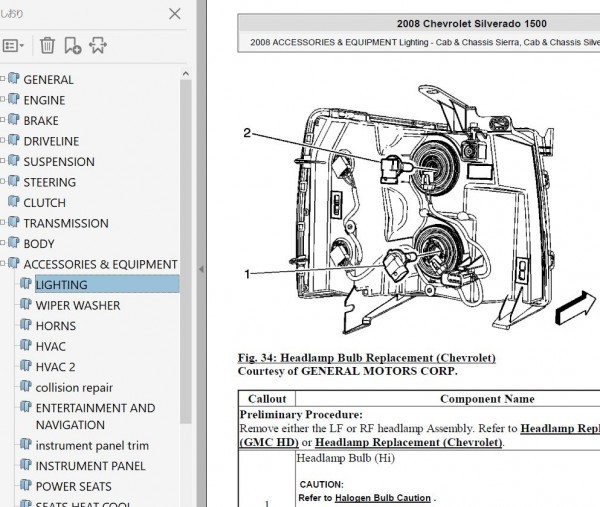Navigate to the TRANSMISSION bookmark

tap(66, 223)
